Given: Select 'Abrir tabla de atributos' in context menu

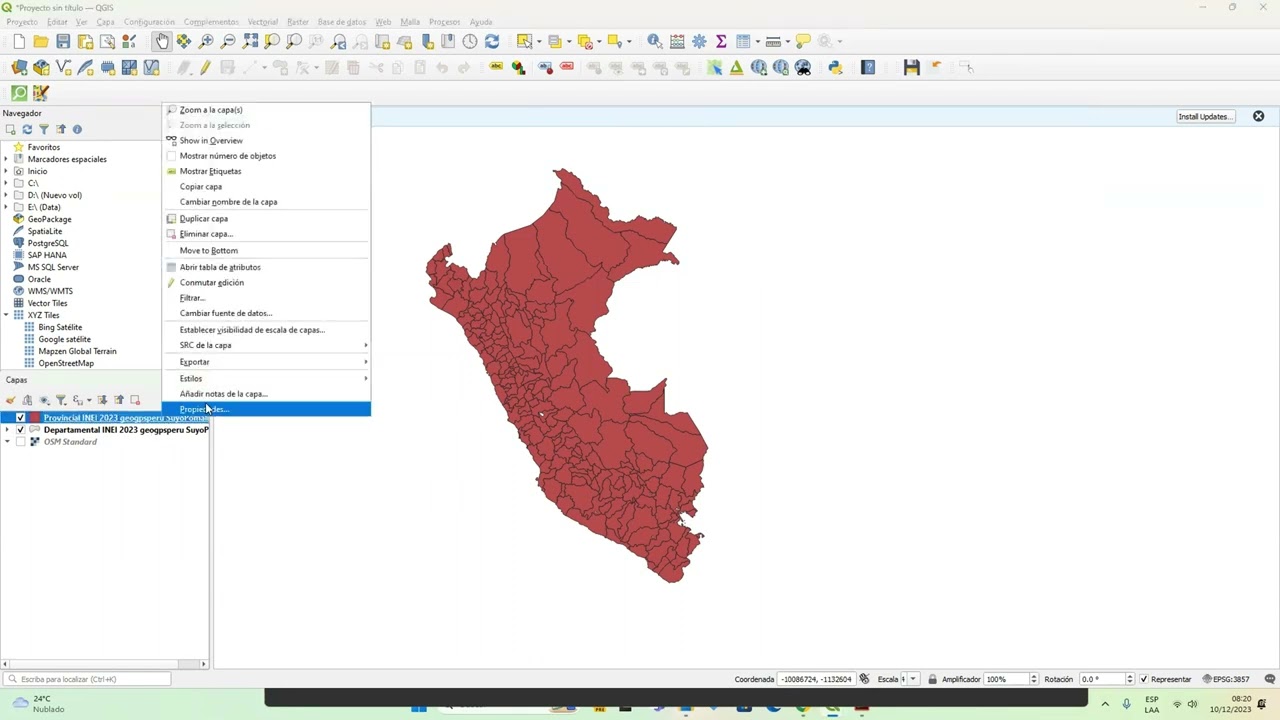Looking at the screenshot, I should (x=267, y=267).
